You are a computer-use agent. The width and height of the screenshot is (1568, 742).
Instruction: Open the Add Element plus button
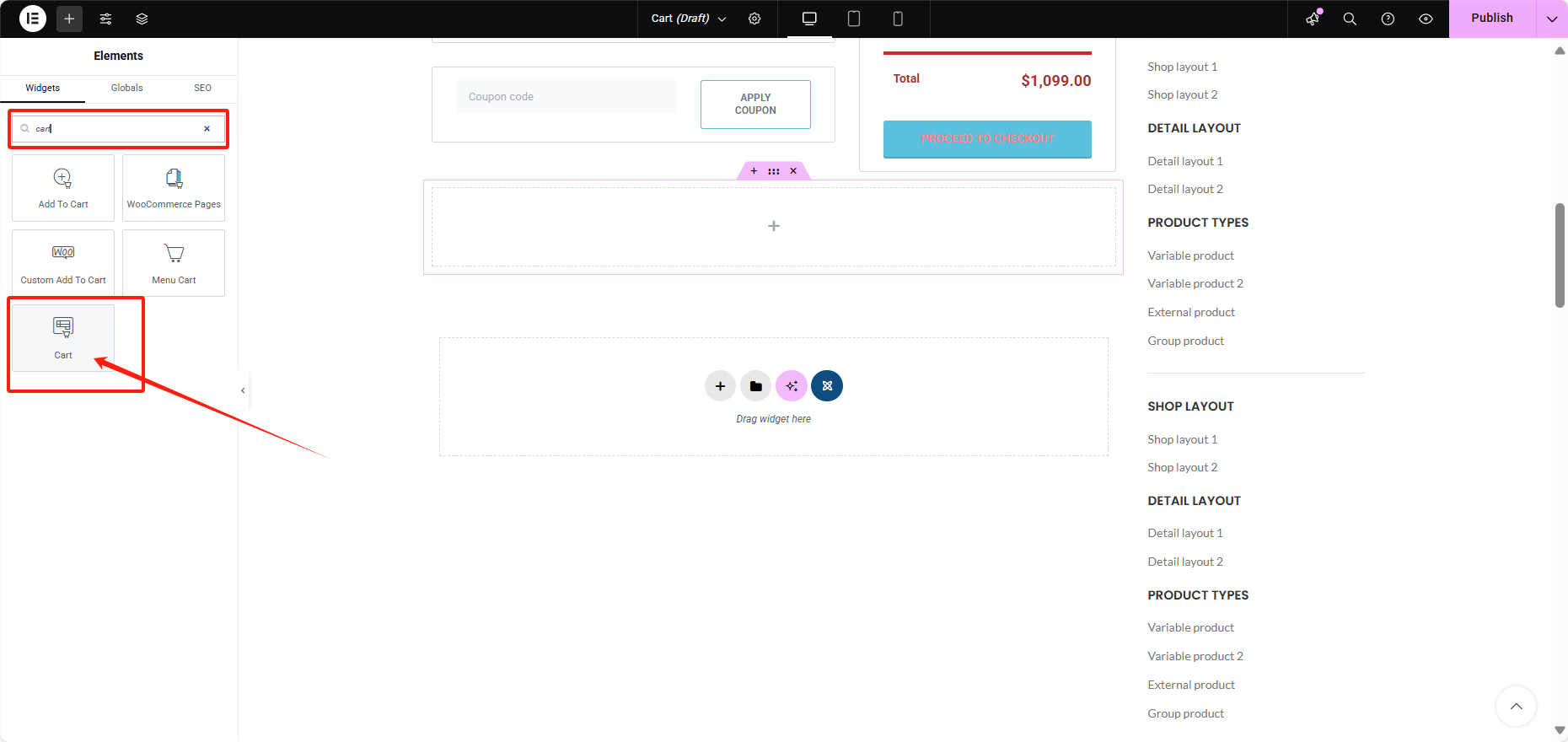point(69,19)
